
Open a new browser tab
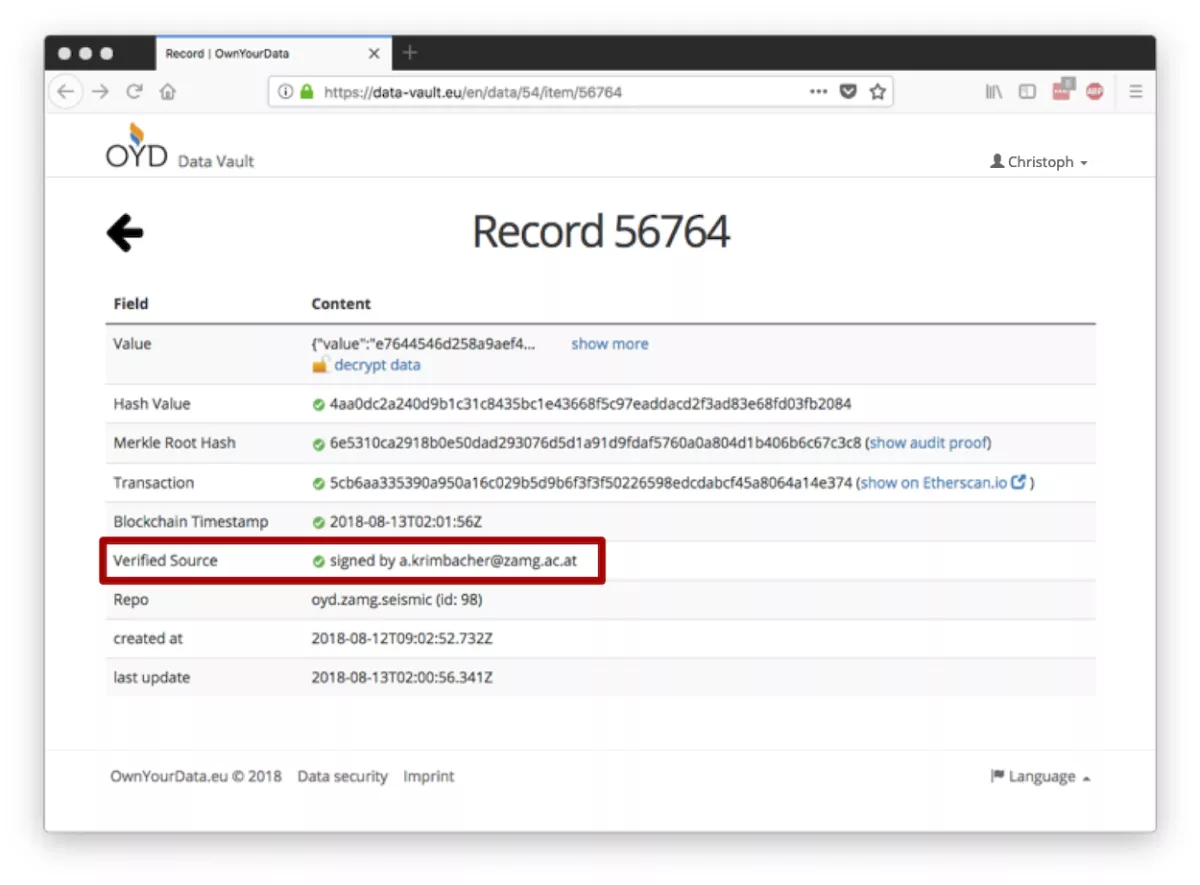[410, 53]
